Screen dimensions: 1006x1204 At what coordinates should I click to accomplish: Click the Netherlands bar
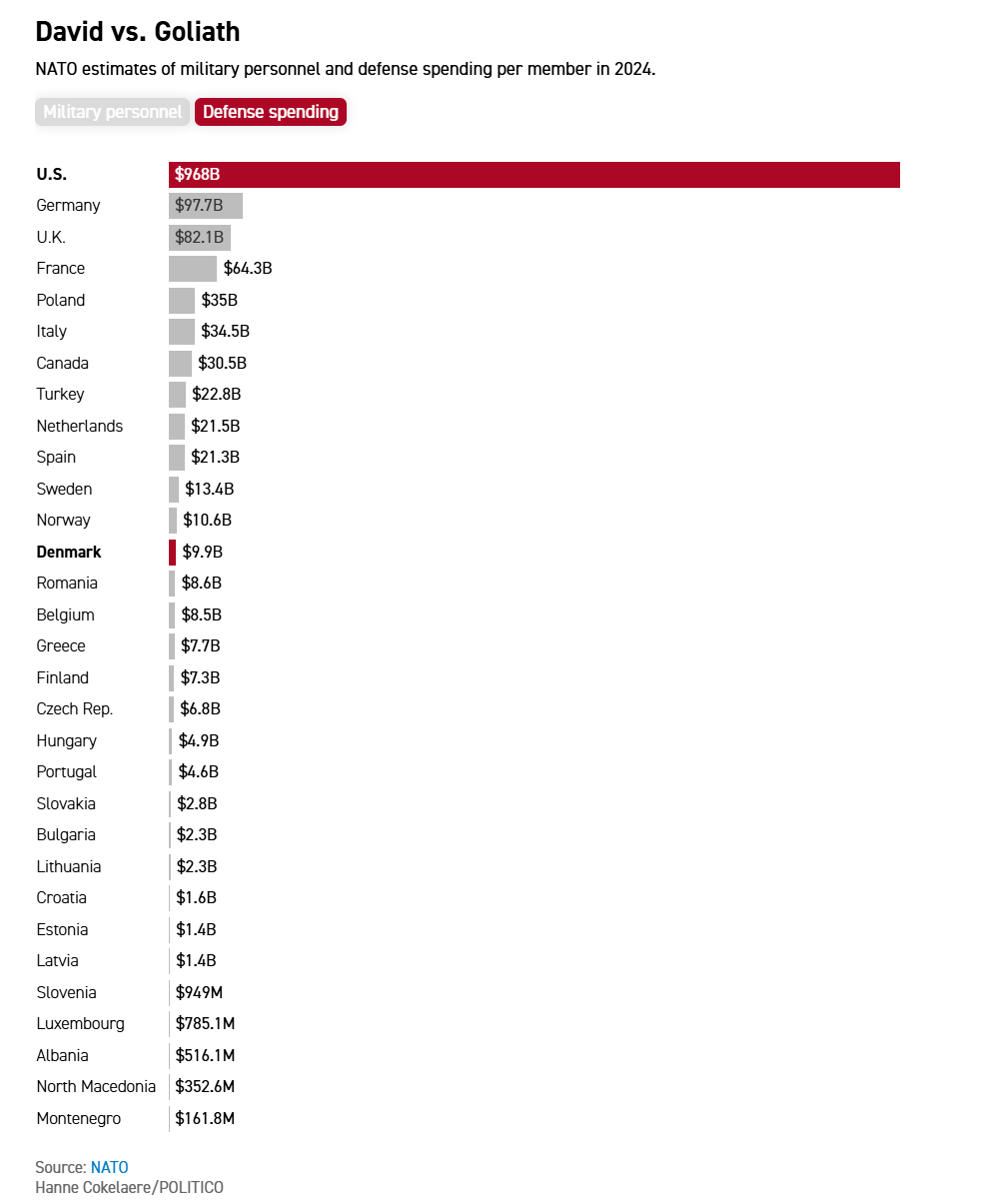click(x=177, y=426)
